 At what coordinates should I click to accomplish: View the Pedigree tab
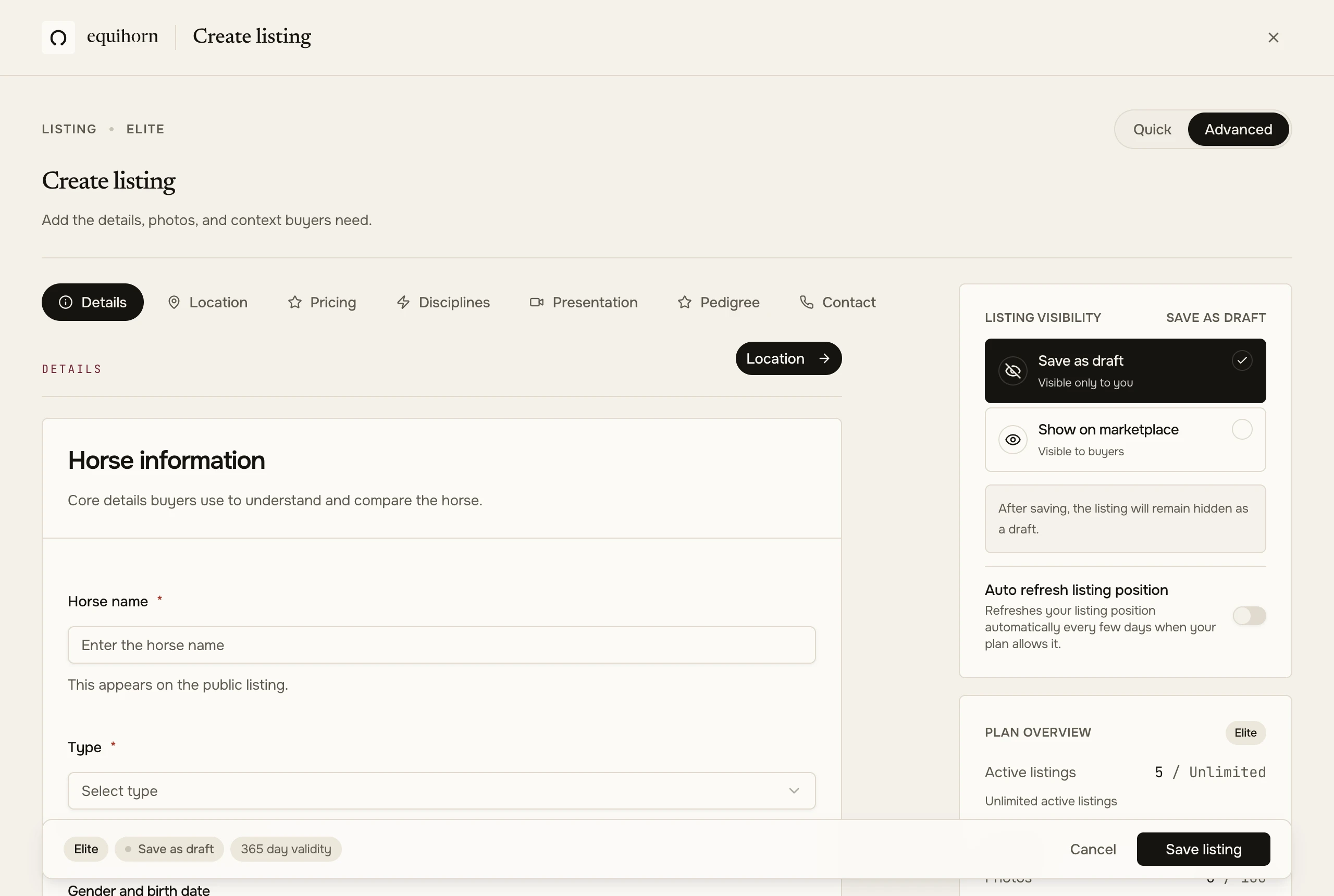point(719,302)
